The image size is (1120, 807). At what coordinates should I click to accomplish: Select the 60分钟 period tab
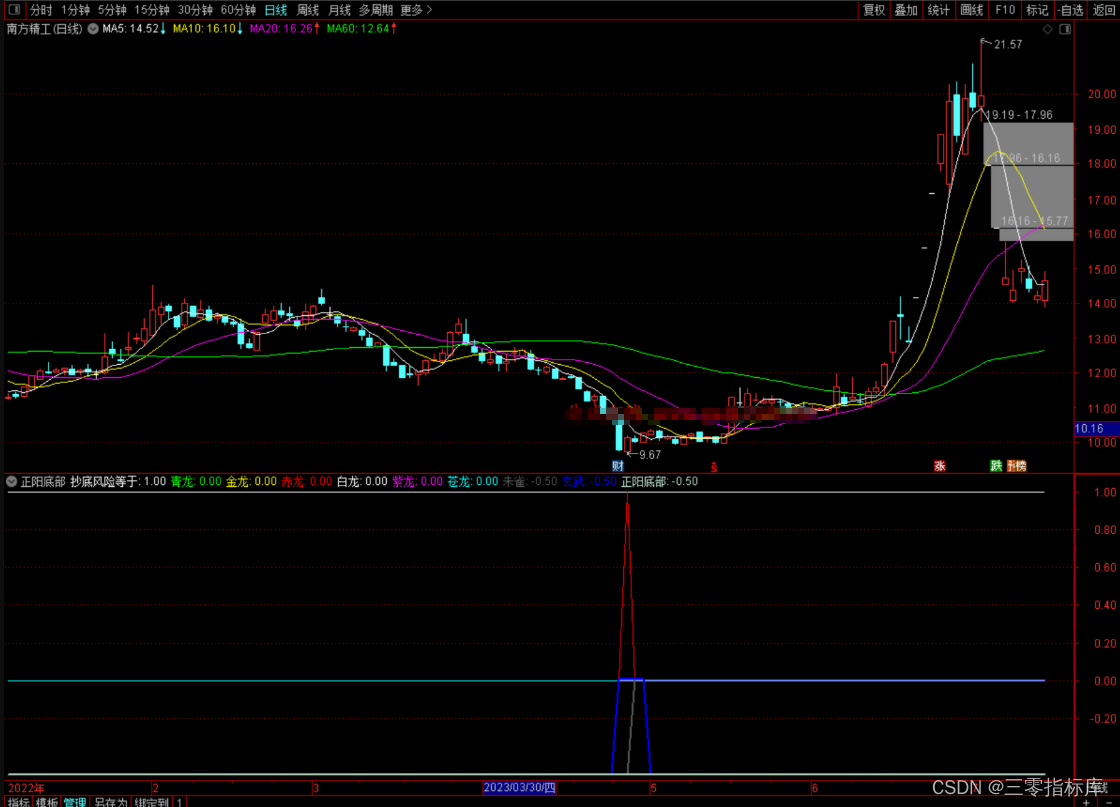(238, 10)
